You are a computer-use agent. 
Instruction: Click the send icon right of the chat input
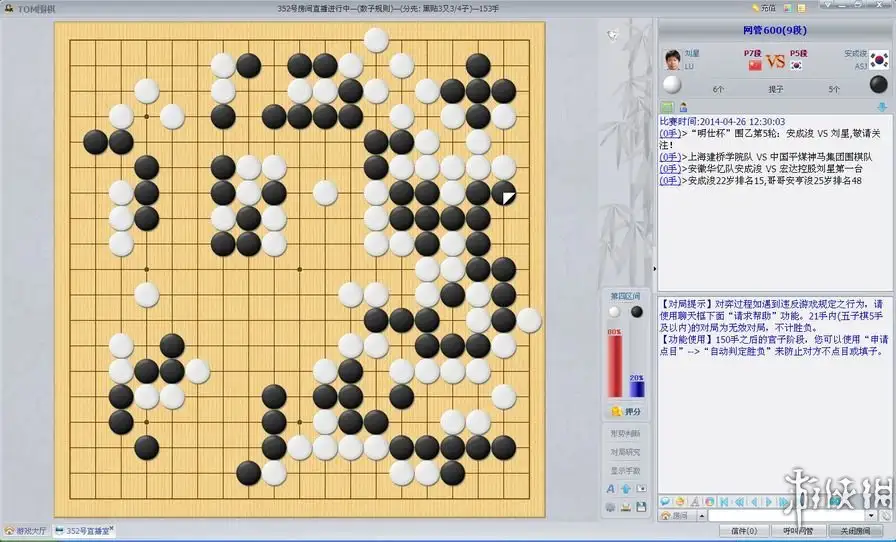[x=886, y=516]
